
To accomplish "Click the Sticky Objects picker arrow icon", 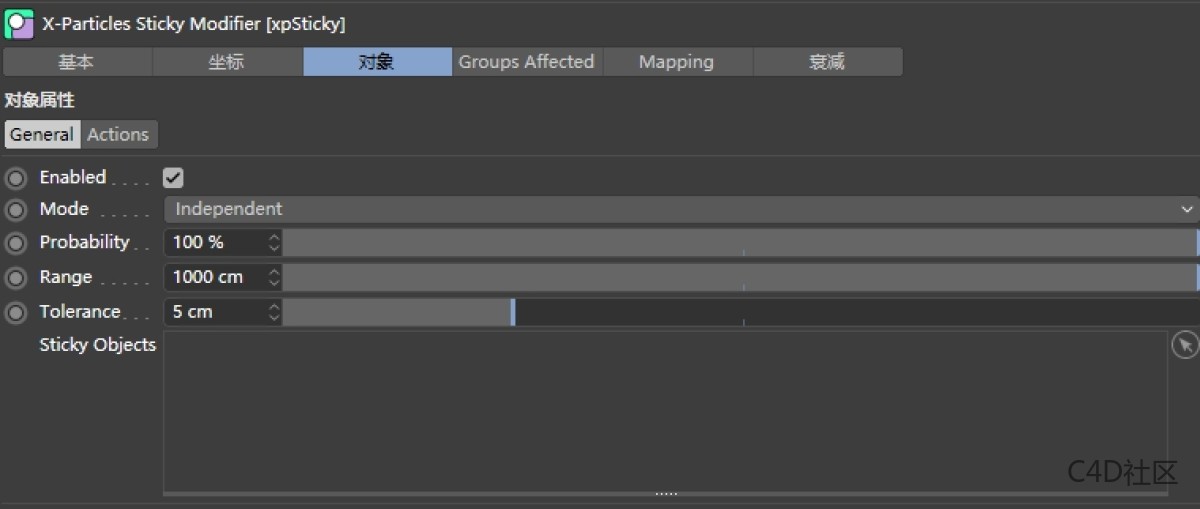I will (x=1184, y=345).
